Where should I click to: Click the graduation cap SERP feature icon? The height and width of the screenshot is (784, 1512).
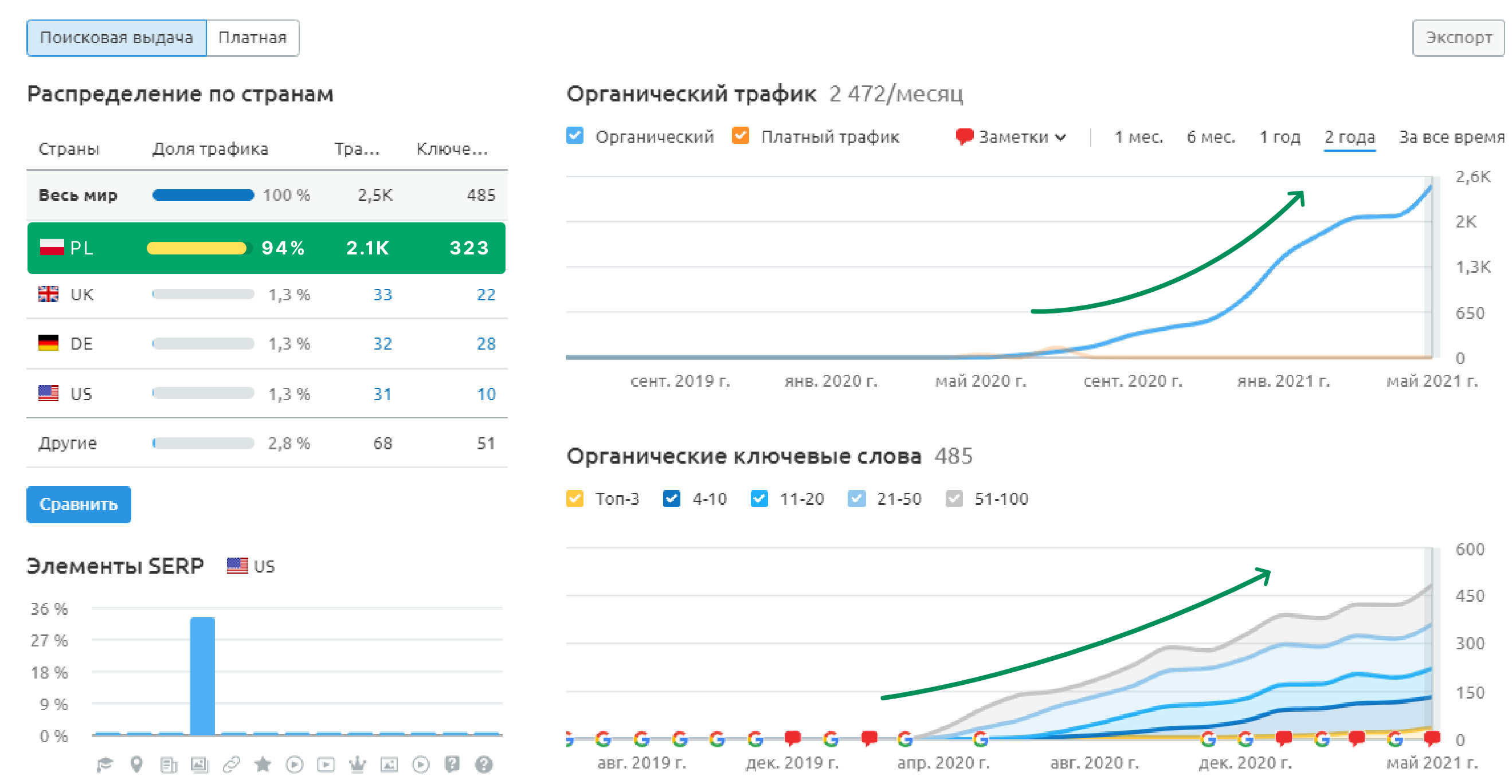coord(104,764)
